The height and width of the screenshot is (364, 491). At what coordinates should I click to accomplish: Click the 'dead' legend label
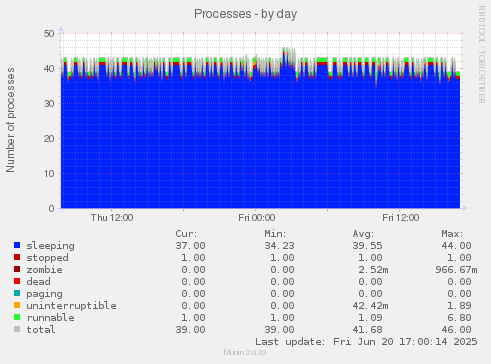[x=38, y=282]
